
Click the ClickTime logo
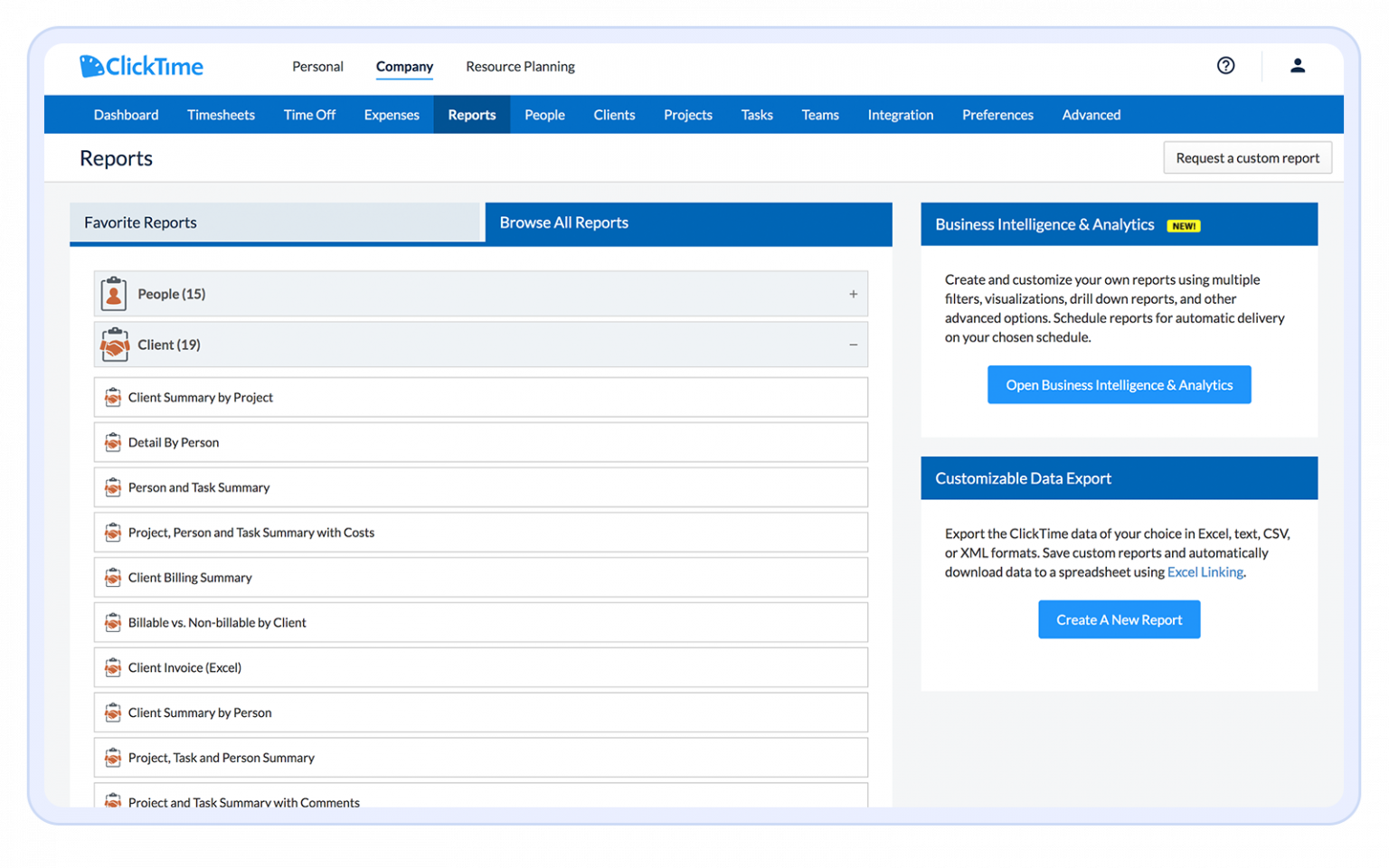[x=141, y=66]
